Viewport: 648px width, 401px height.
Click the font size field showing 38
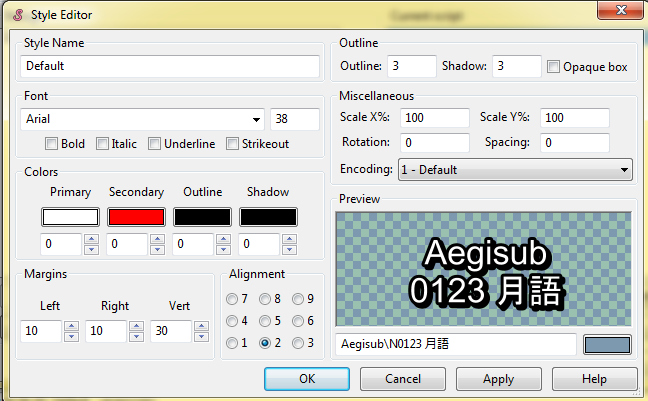pyautogui.click(x=295, y=119)
